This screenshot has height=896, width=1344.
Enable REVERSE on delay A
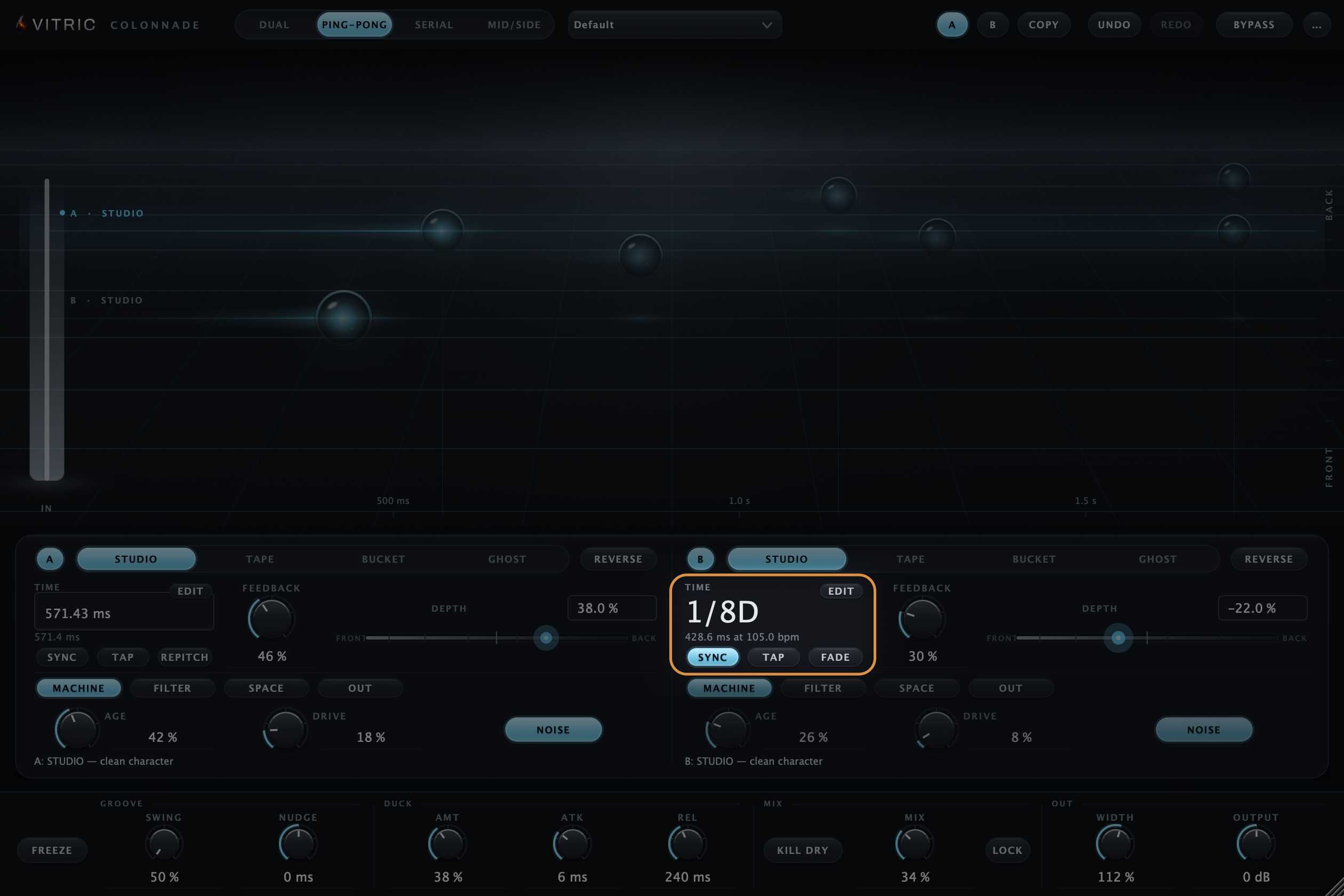pyautogui.click(x=618, y=559)
